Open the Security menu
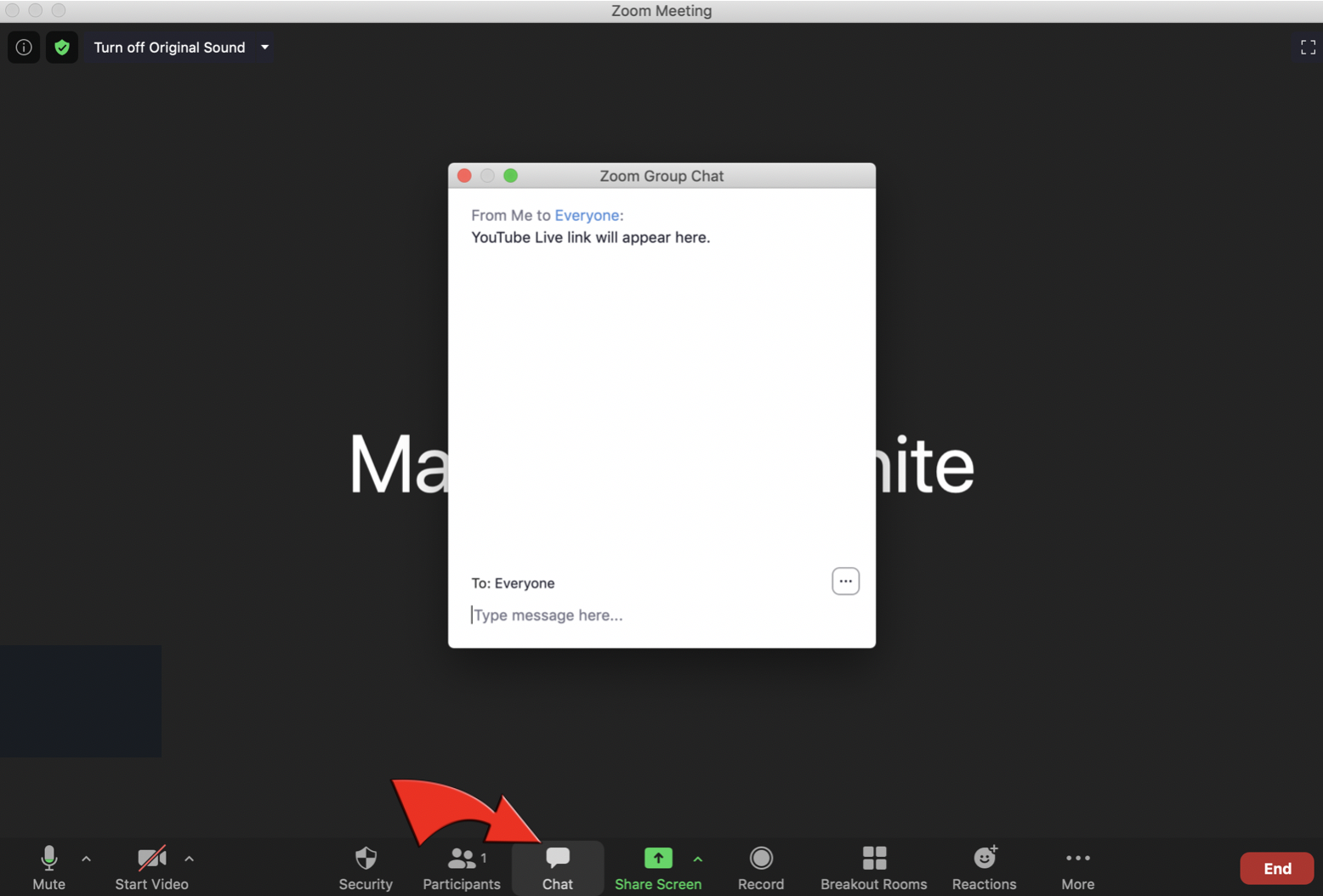This screenshot has width=1323, height=896. 366,868
